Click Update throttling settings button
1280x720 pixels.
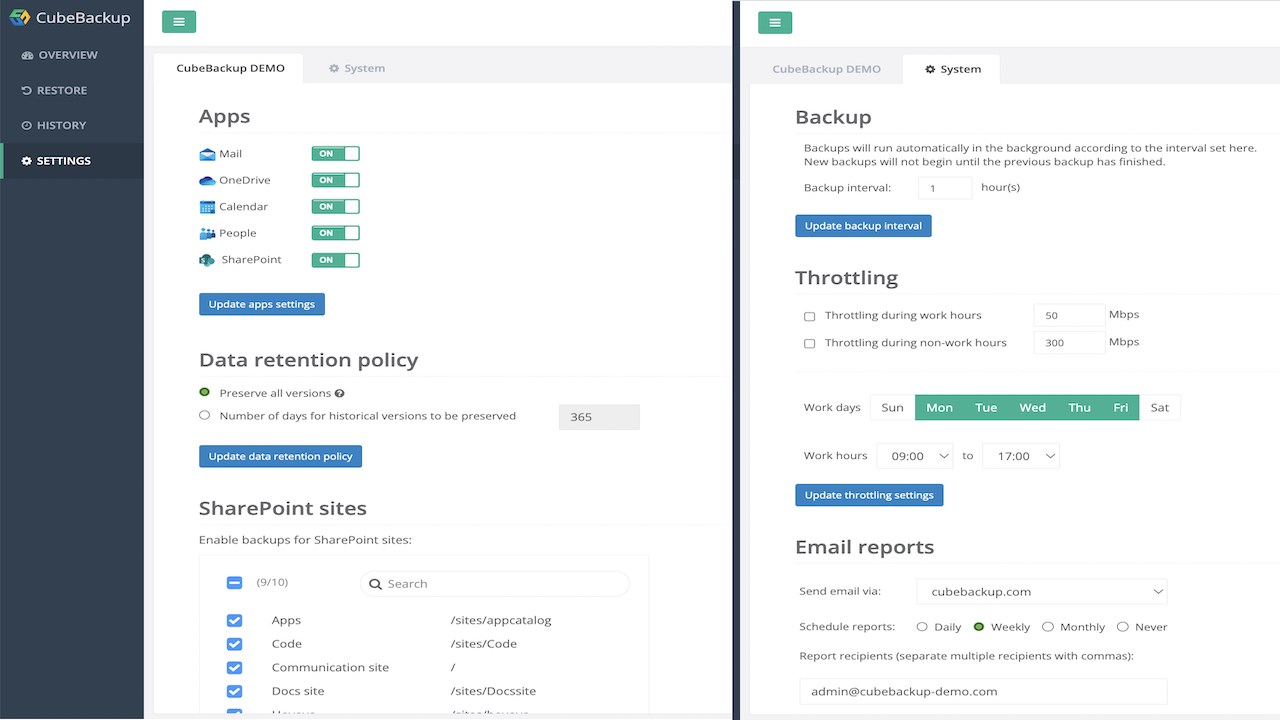click(869, 495)
